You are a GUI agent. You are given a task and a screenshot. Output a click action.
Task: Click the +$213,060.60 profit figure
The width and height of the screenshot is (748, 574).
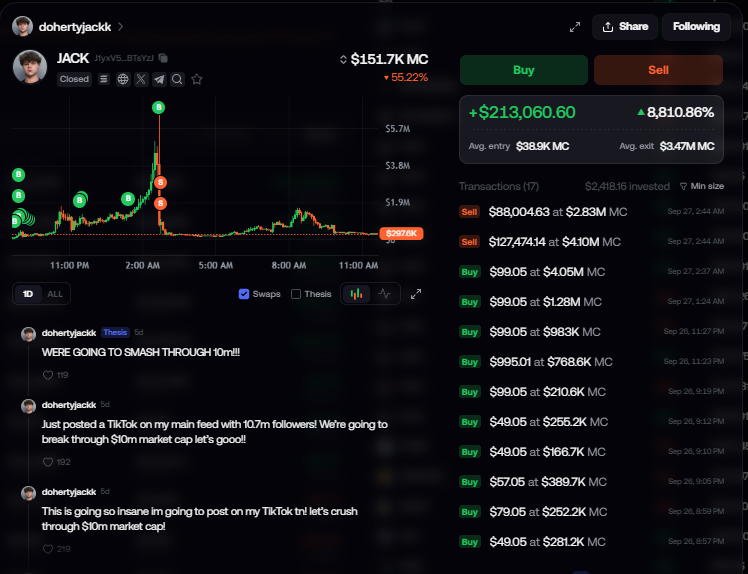[522, 113]
